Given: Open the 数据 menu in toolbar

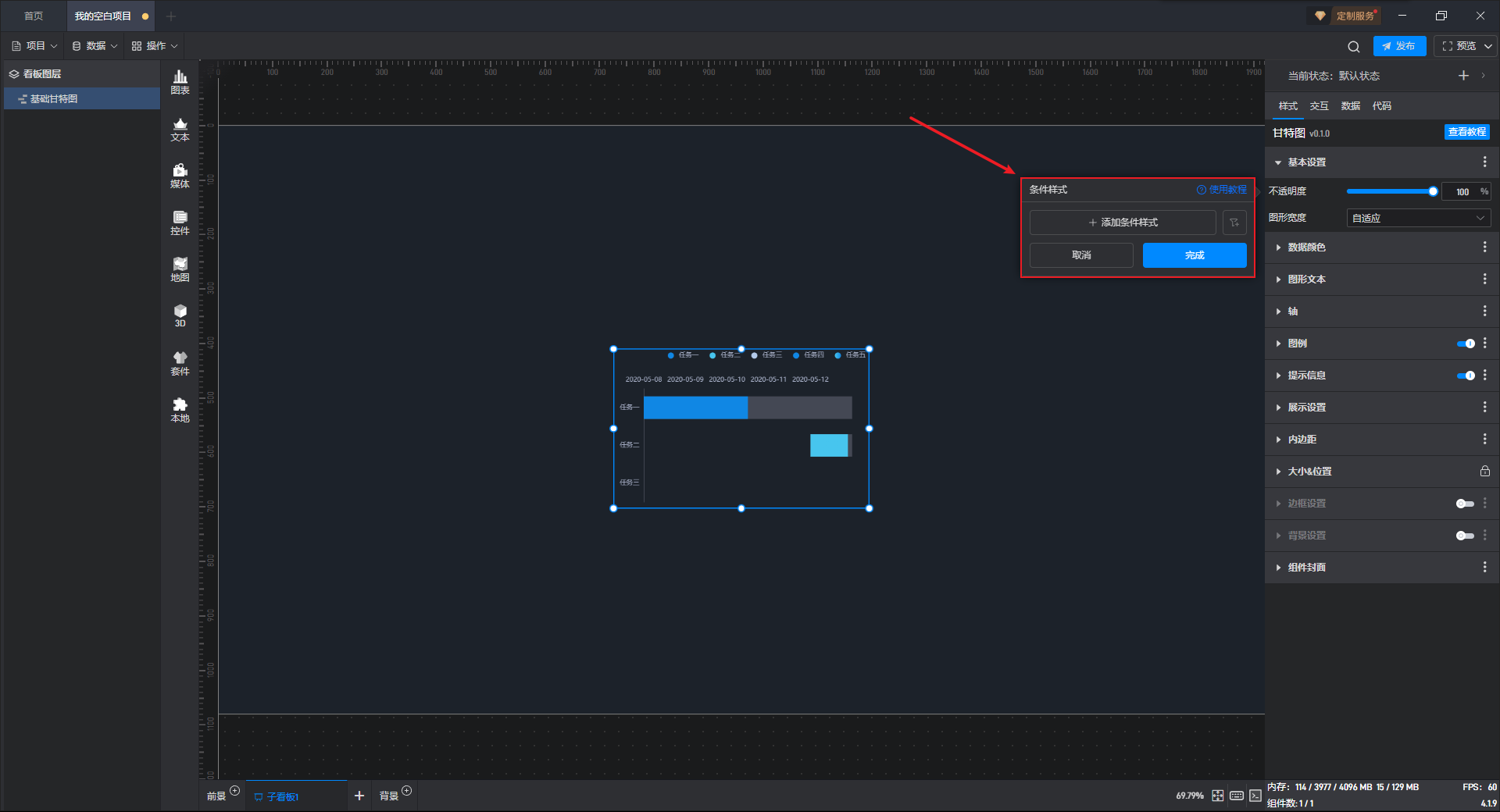Looking at the screenshot, I should [95, 46].
